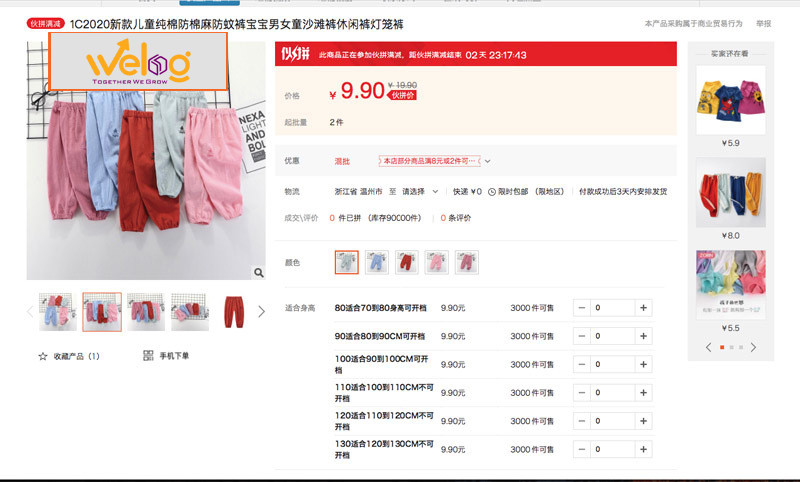Image resolution: width=800 pixels, height=482 pixels.
Task: Click the magnifier zoom icon on product image
Action: tap(258, 272)
